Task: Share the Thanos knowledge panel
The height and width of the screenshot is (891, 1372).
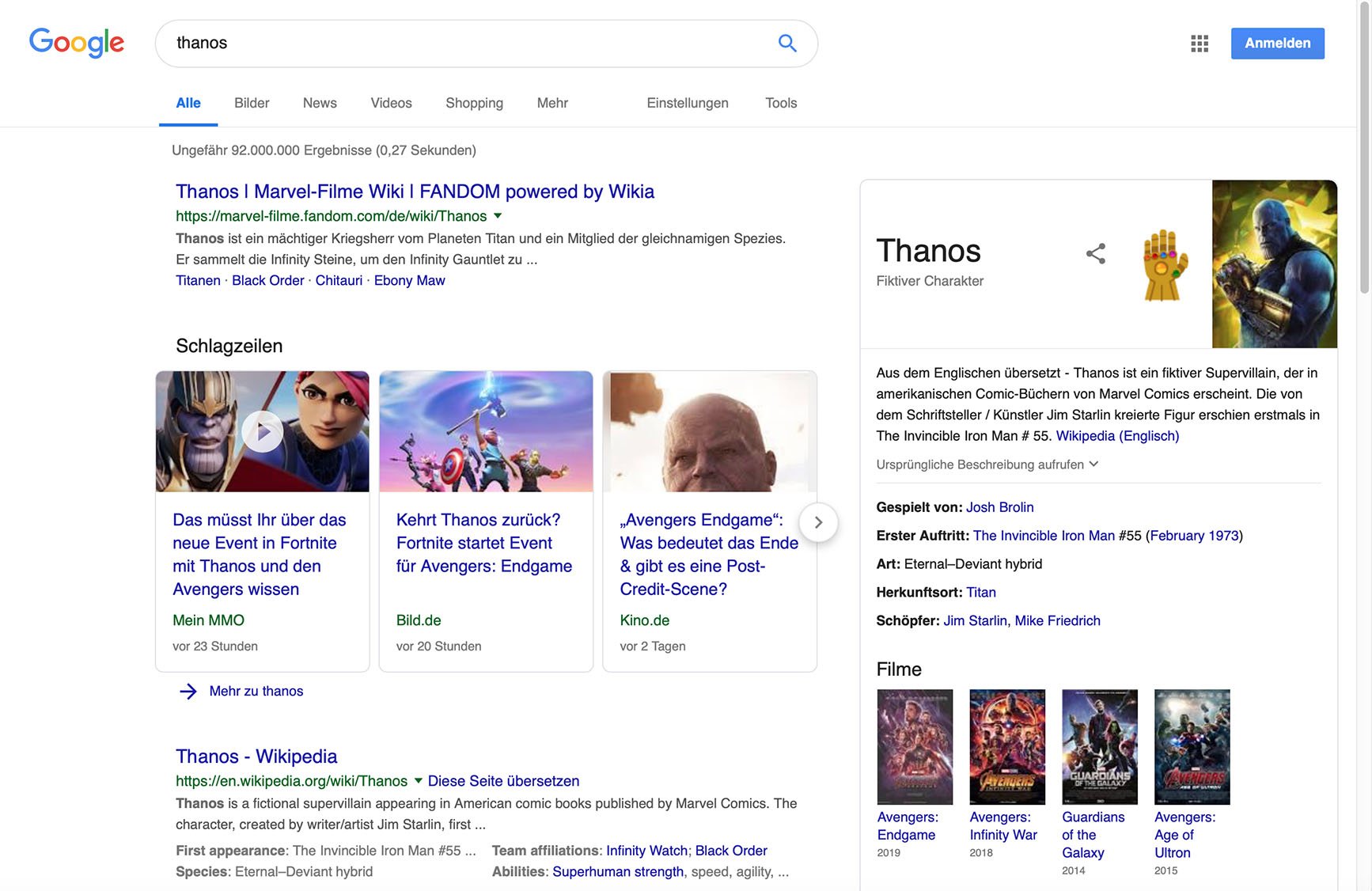Action: pyautogui.click(x=1096, y=254)
